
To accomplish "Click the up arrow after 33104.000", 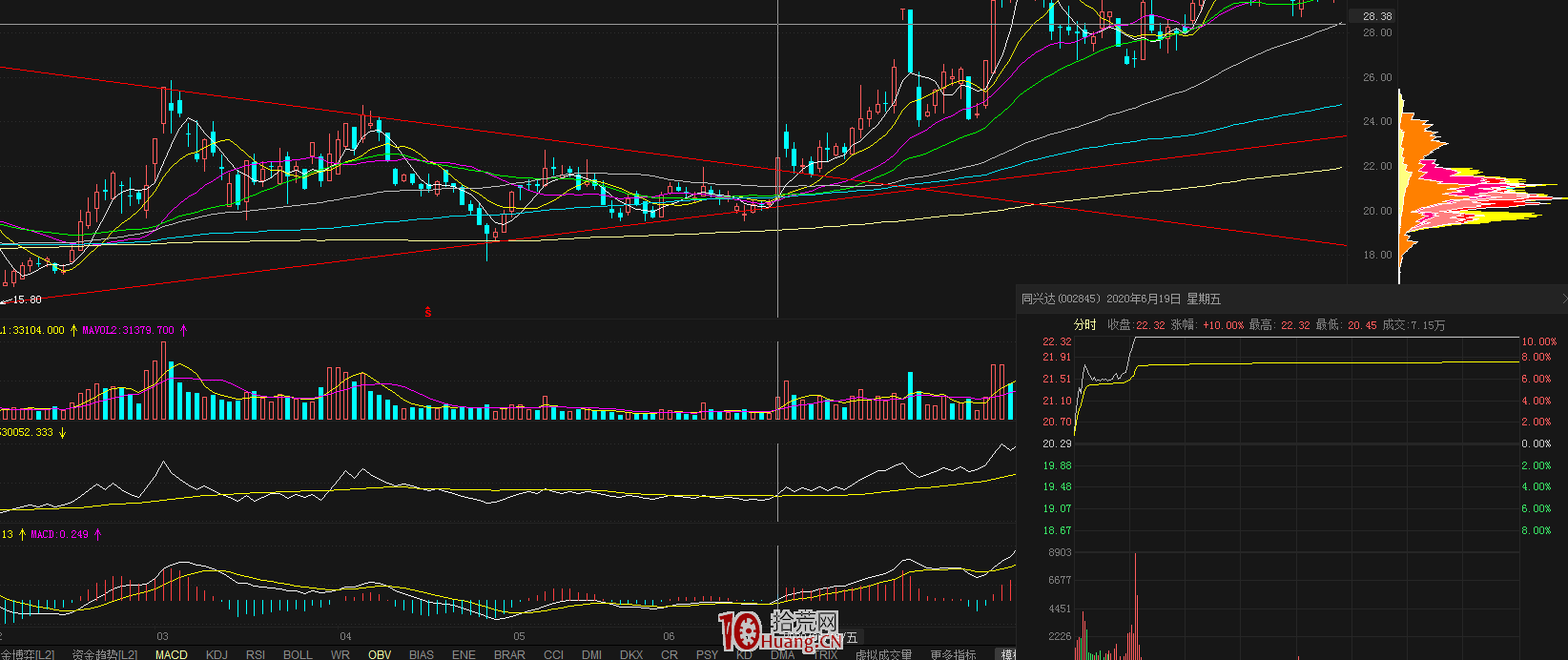I will pos(73,330).
